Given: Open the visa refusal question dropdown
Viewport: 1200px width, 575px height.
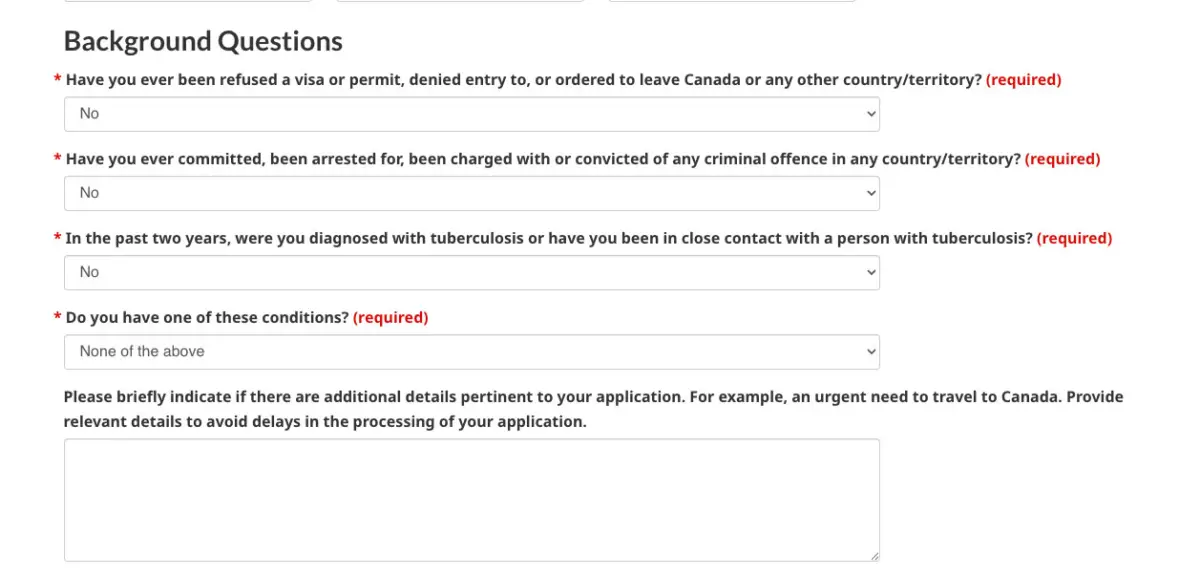Looking at the screenshot, I should (x=472, y=114).
